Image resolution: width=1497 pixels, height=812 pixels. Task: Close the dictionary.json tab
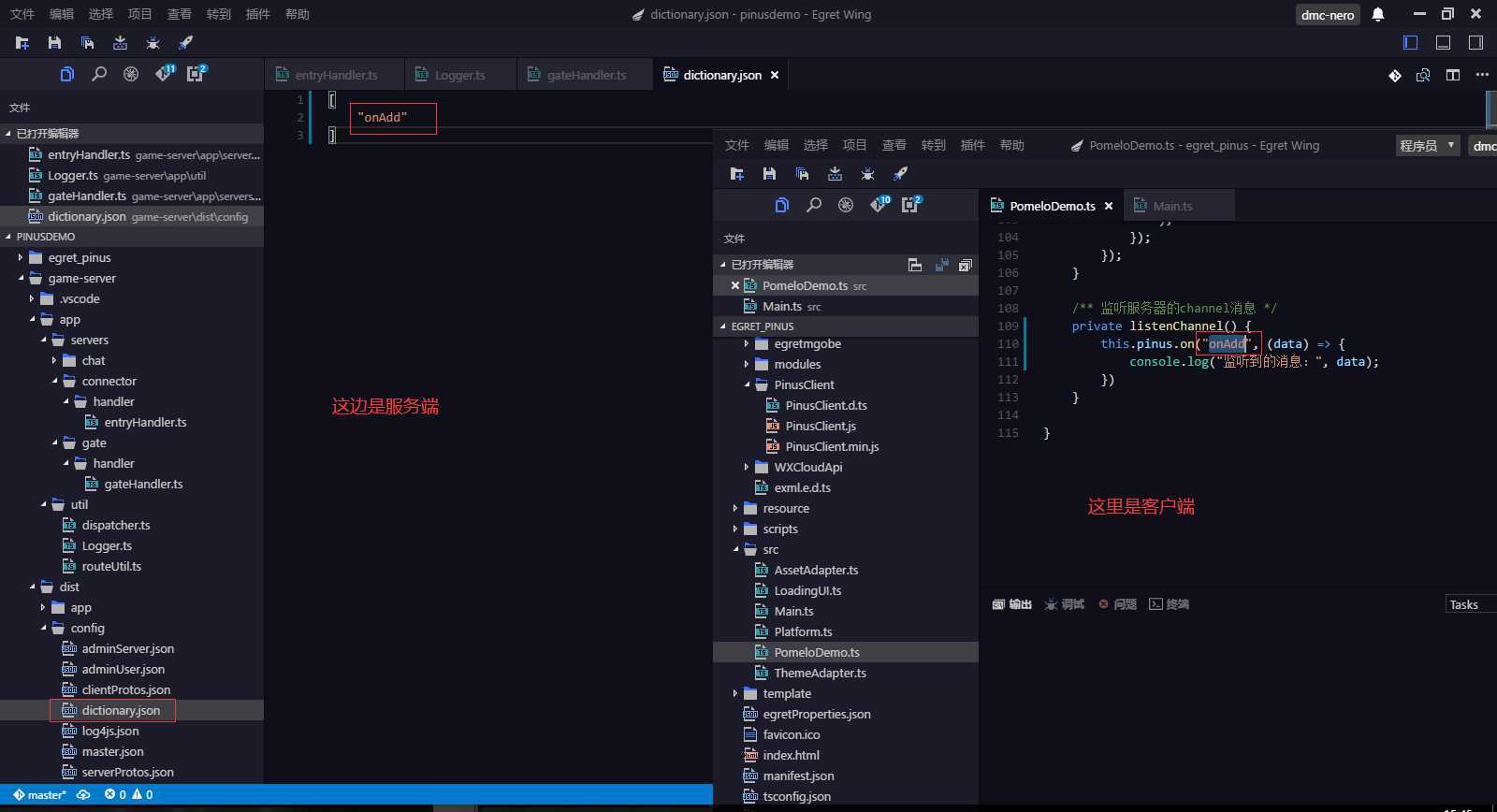click(775, 75)
